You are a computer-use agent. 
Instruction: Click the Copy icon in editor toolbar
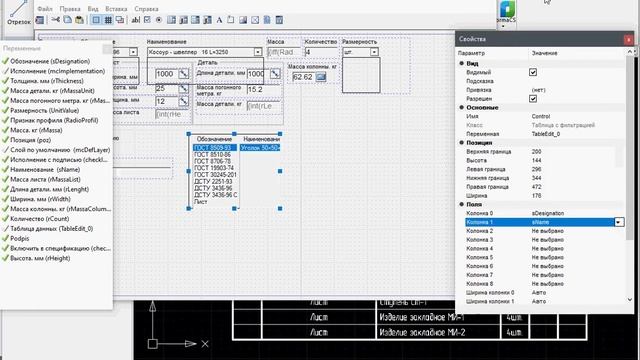point(67,20)
